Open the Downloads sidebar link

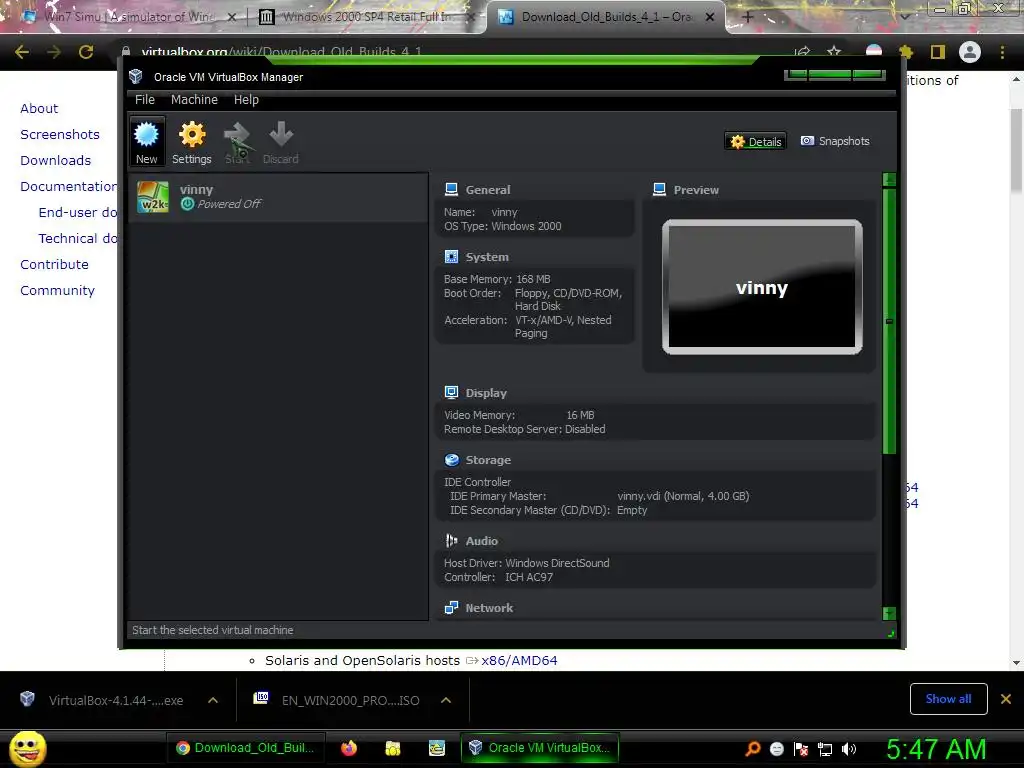pyautogui.click(x=56, y=161)
